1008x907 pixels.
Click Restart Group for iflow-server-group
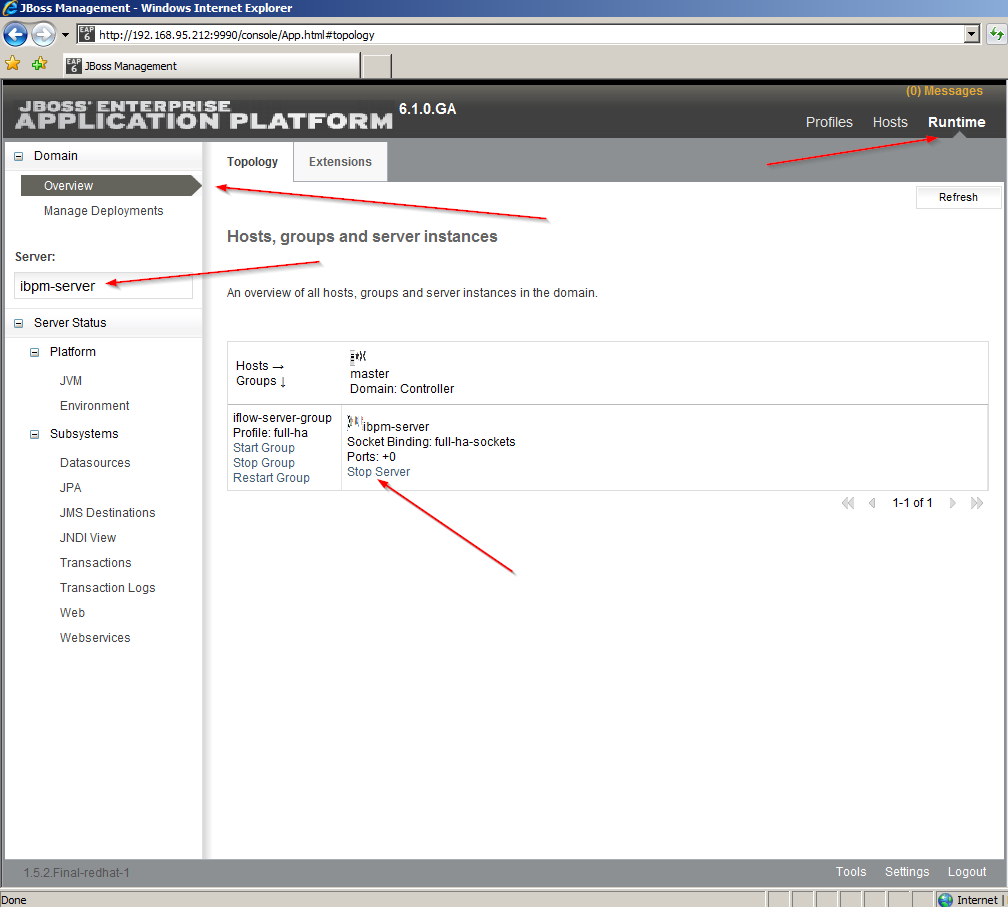[271, 478]
